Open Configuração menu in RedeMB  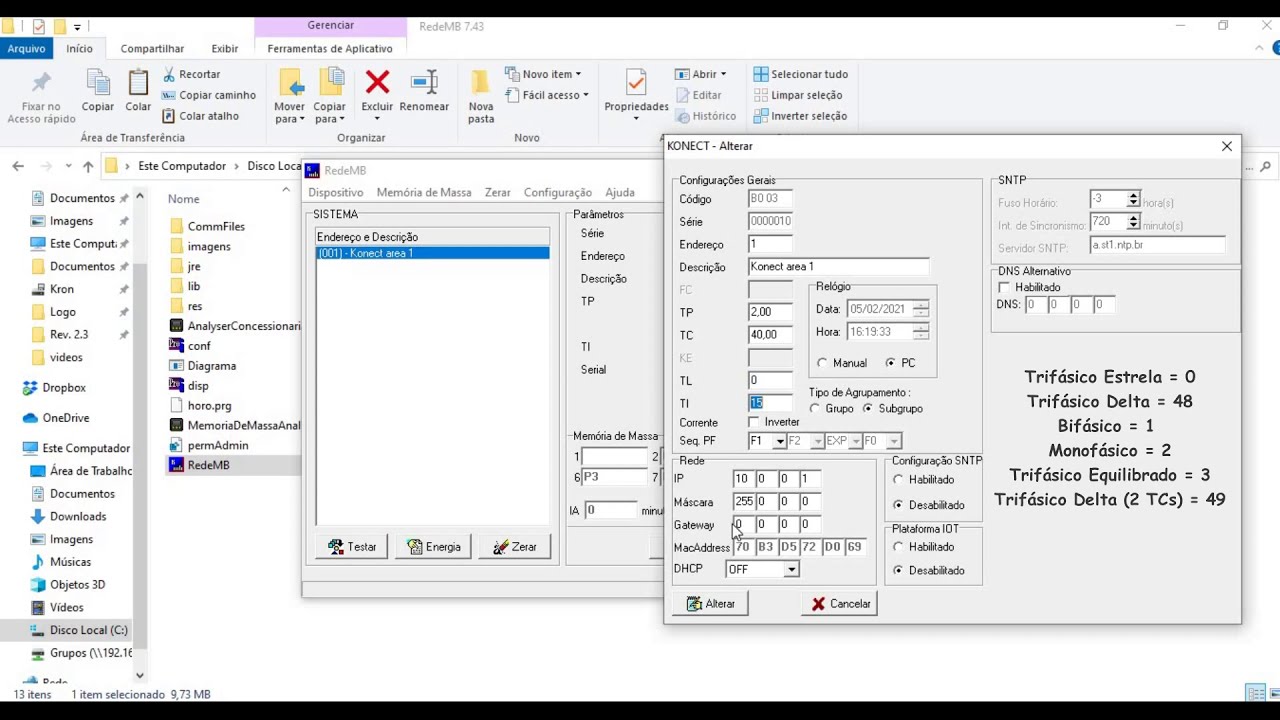(558, 192)
